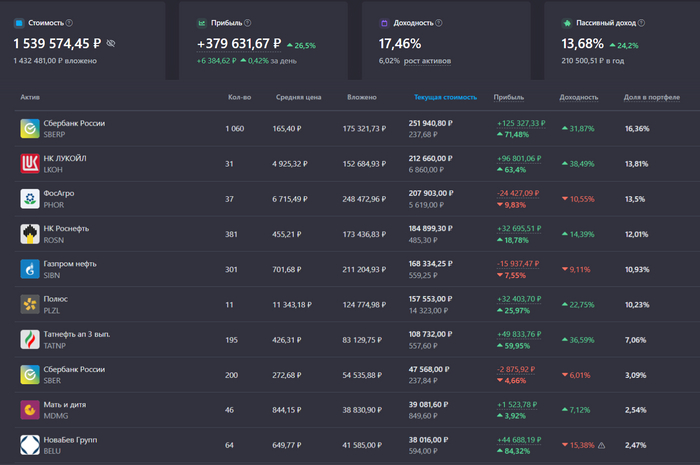This screenshot has width=700, height=465.
Task: Sort table by Прибыль column header
Action: click(508, 98)
